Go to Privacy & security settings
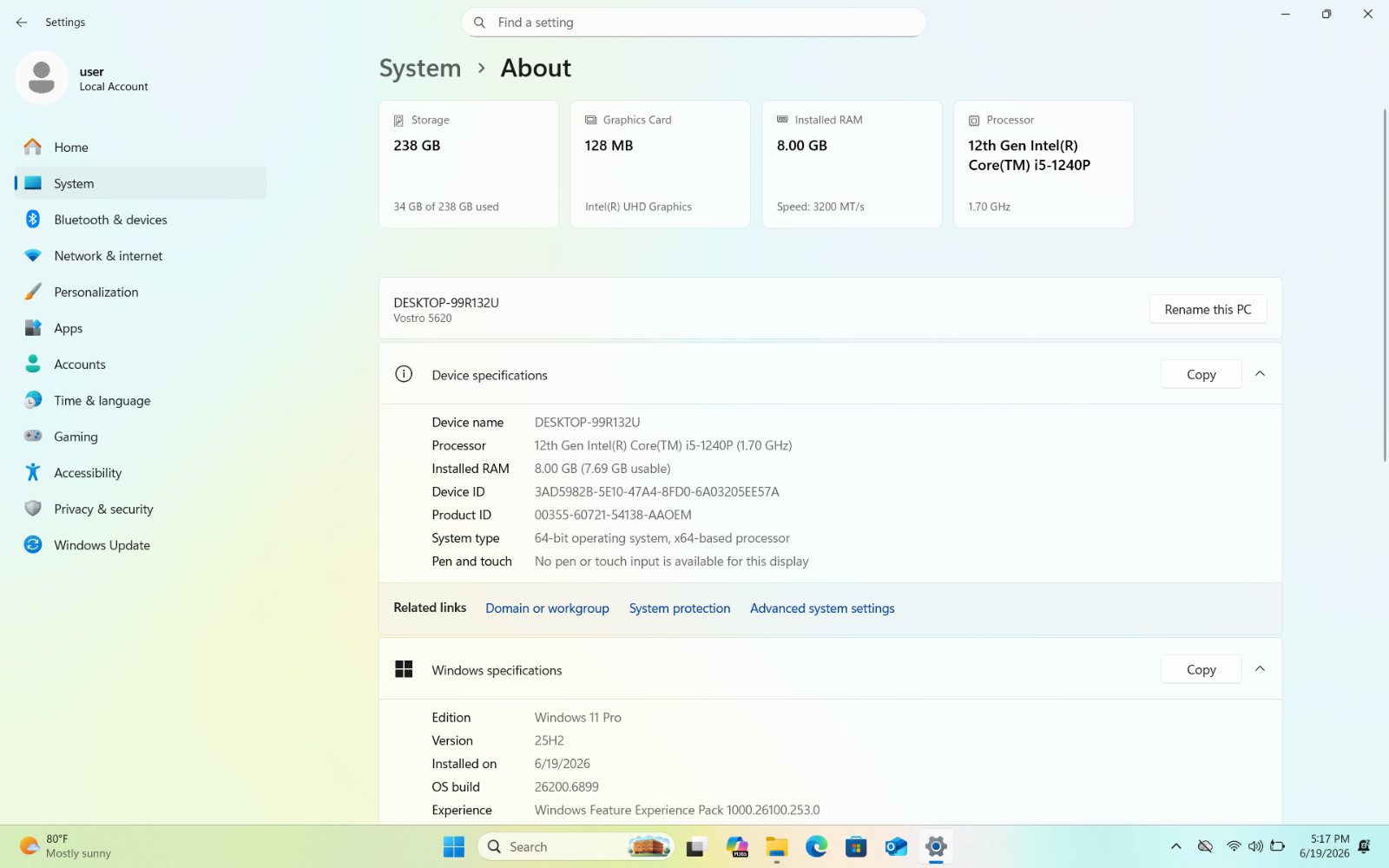The width and height of the screenshot is (1389, 868). (141, 510)
